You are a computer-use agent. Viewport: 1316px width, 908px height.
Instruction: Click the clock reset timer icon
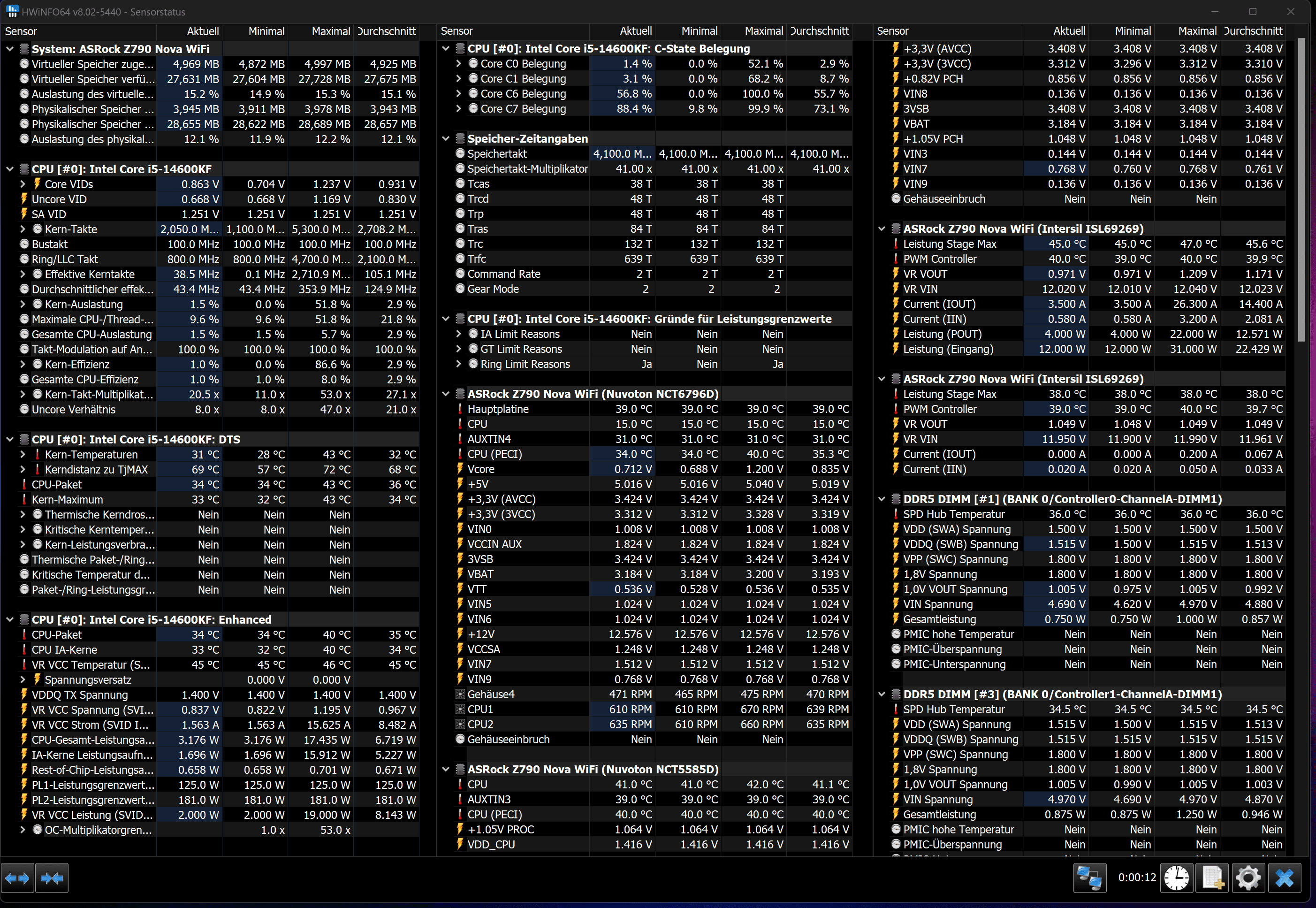click(1176, 878)
